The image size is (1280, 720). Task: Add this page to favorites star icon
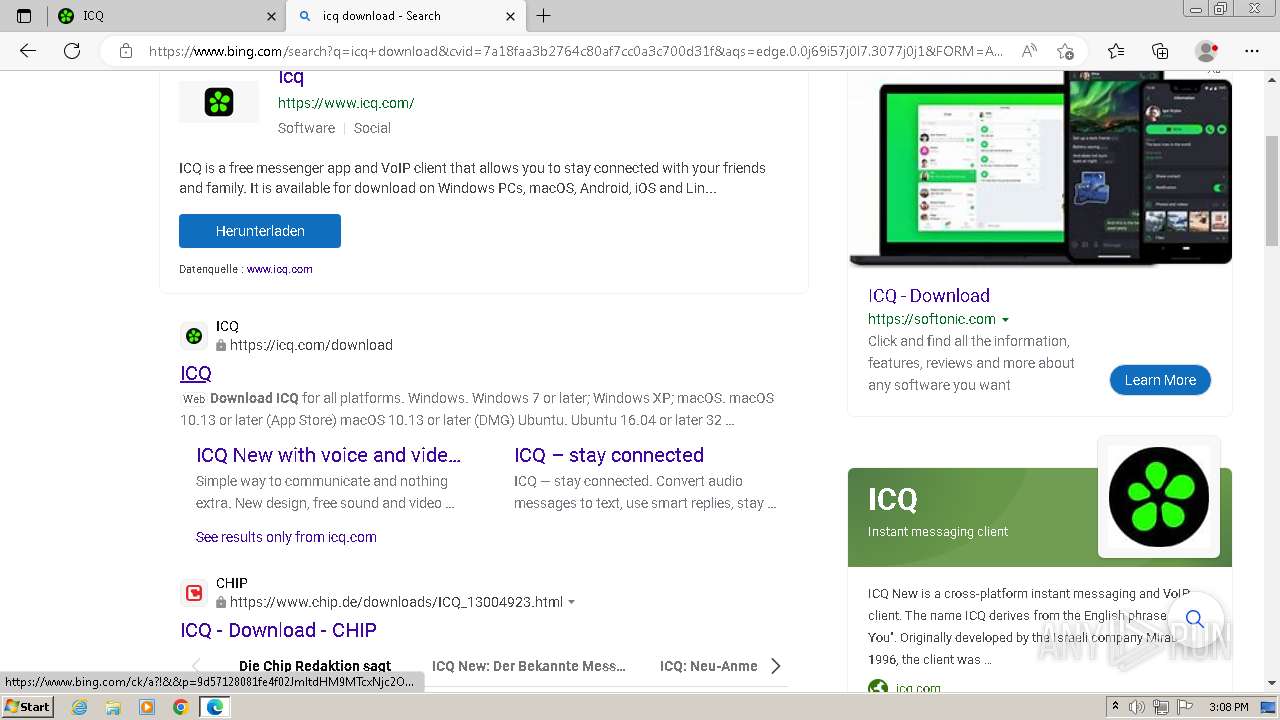1065,51
